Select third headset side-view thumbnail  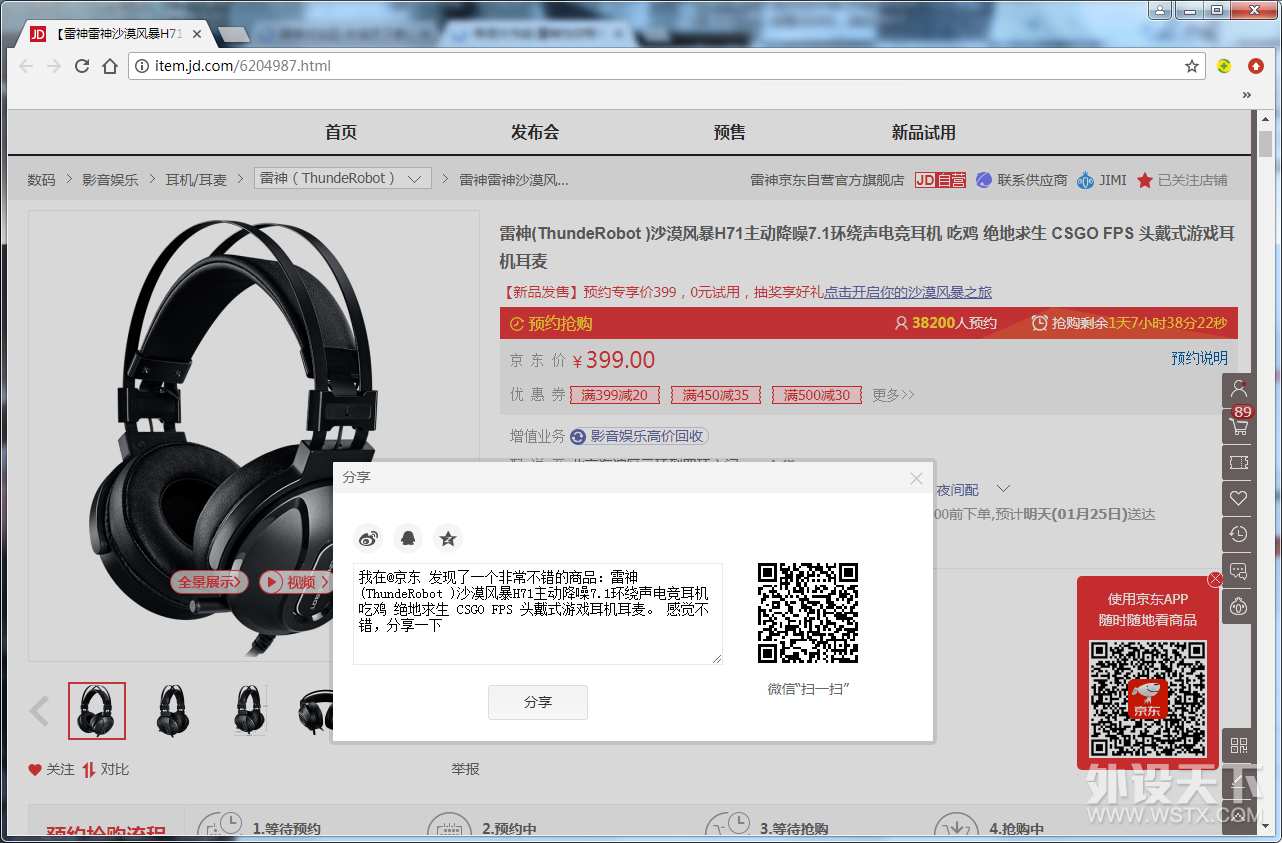[x=249, y=711]
